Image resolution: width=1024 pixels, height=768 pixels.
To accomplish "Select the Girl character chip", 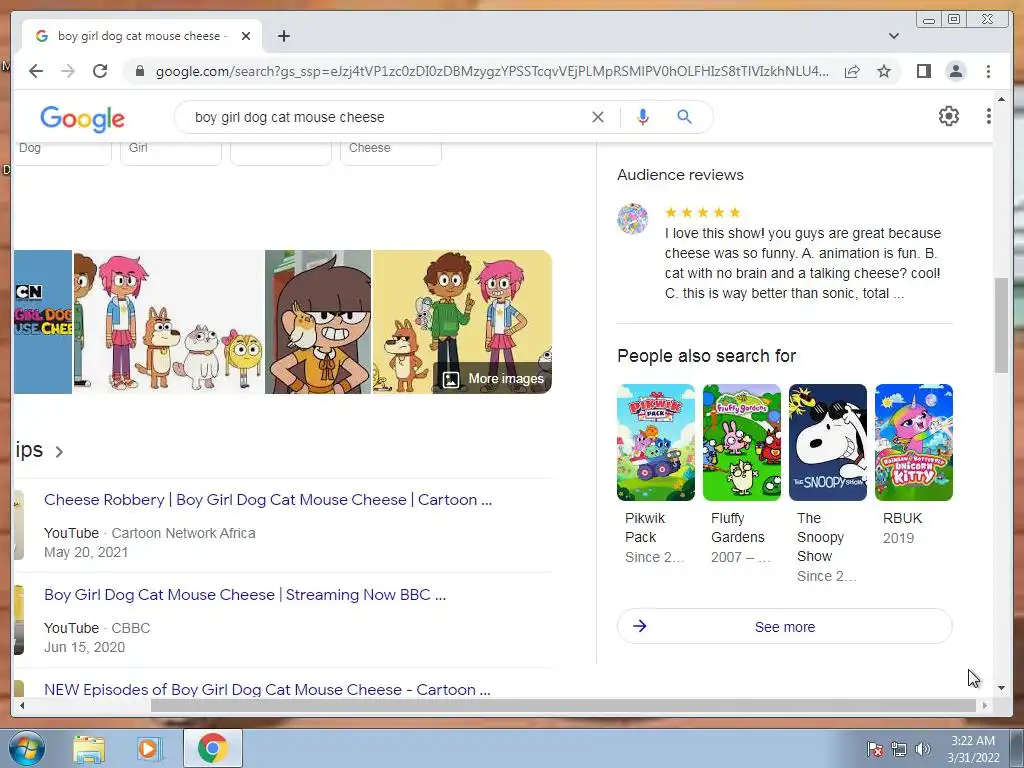I will (x=171, y=153).
